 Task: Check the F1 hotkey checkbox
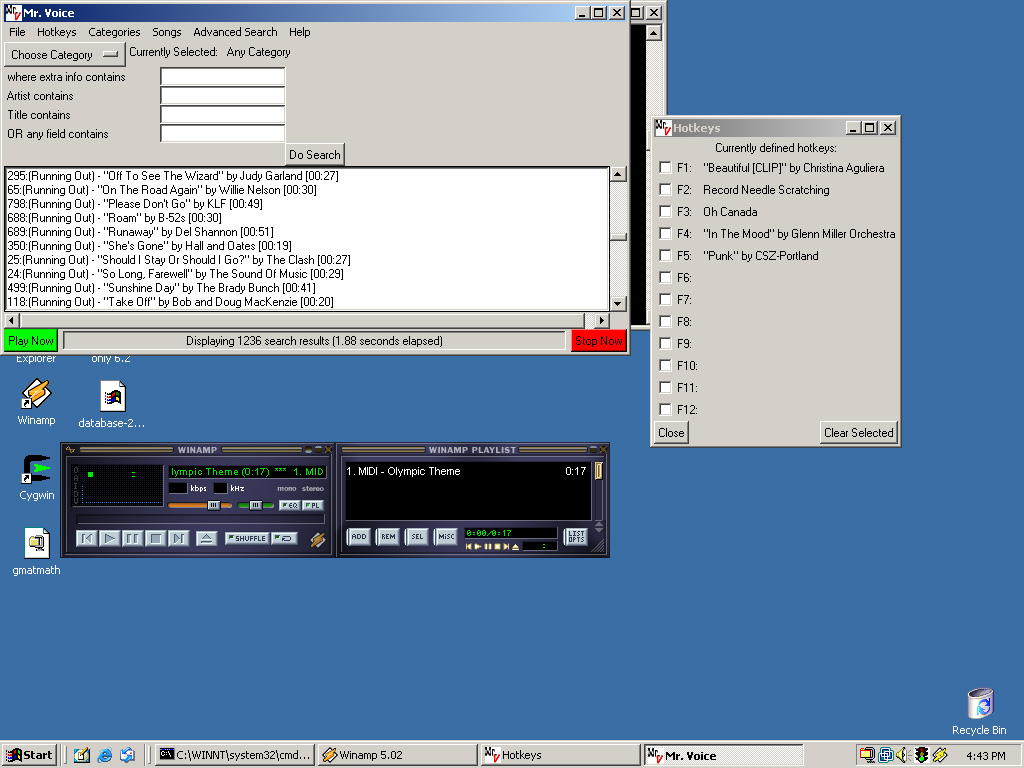(x=665, y=168)
